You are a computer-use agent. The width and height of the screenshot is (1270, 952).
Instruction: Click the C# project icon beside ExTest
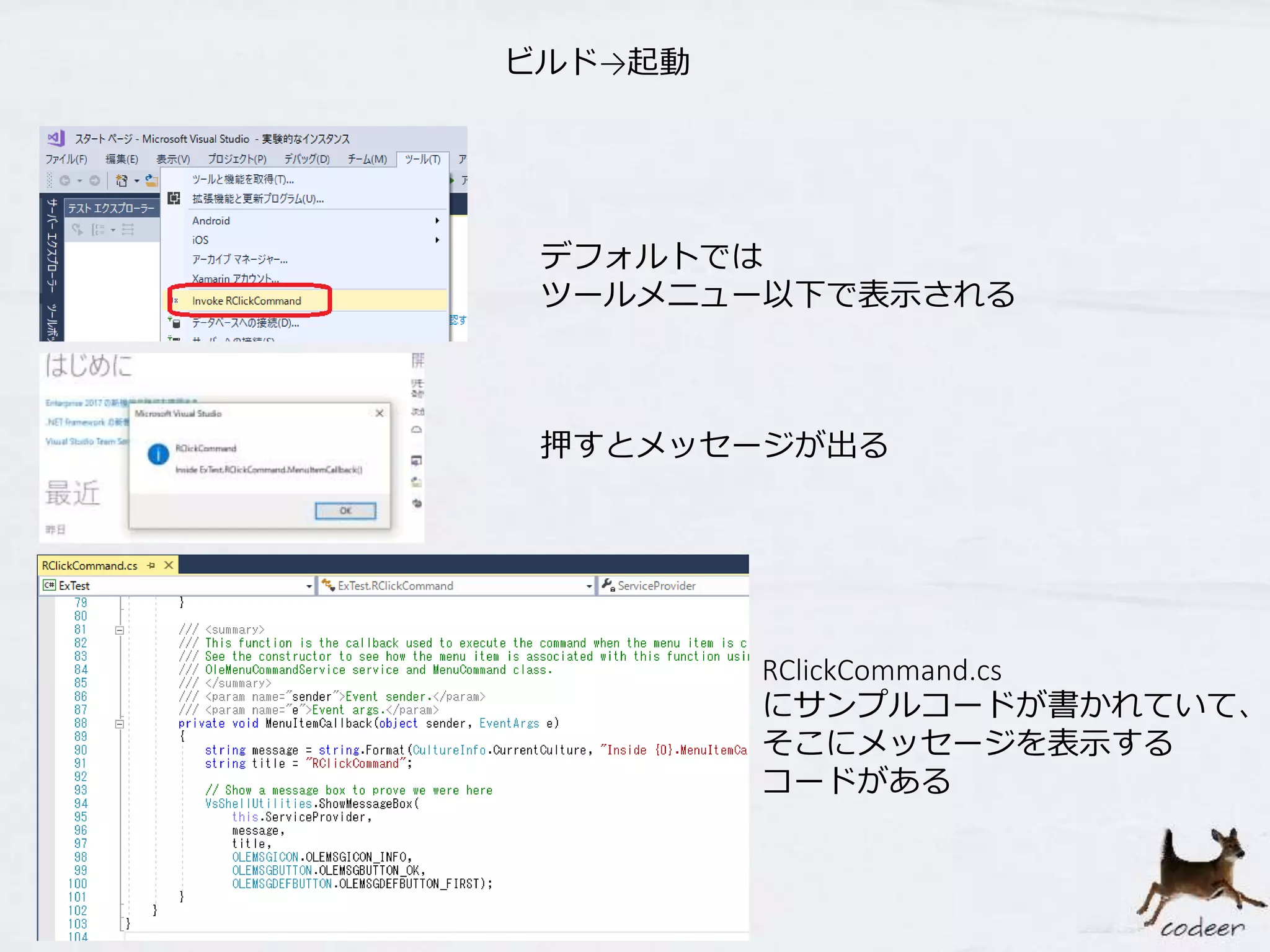click(49, 585)
